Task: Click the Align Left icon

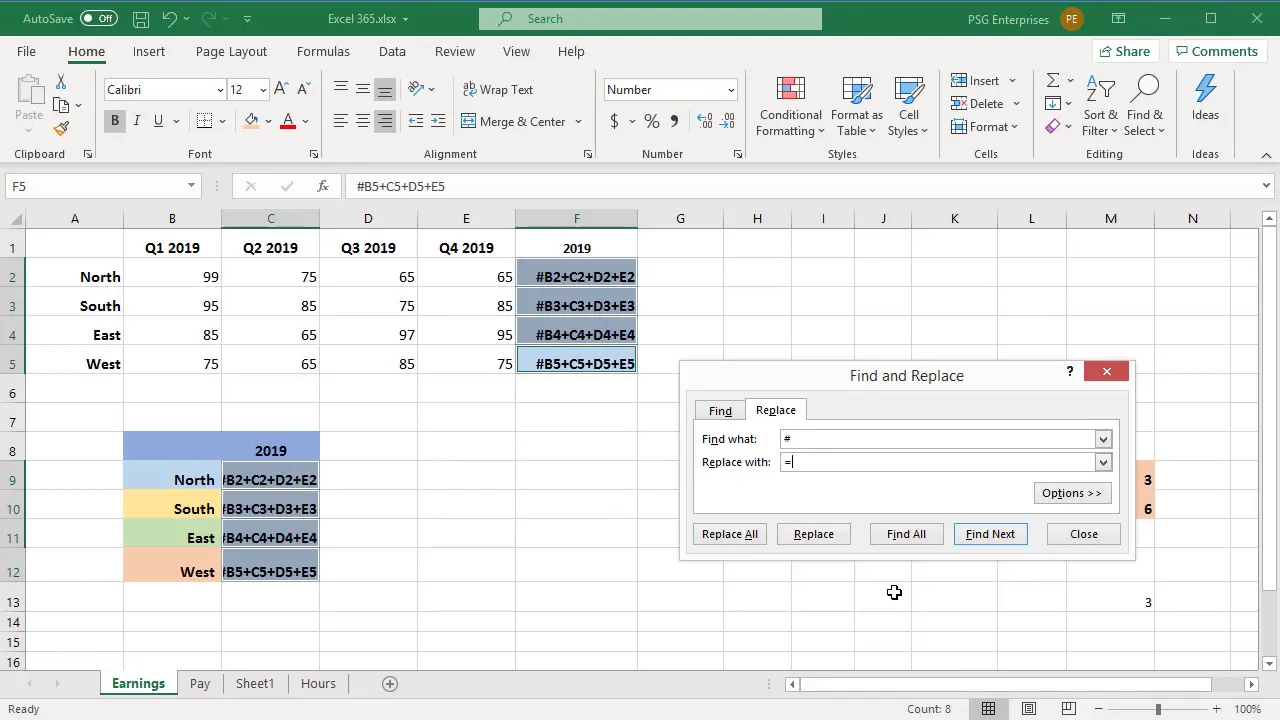Action: click(x=341, y=121)
